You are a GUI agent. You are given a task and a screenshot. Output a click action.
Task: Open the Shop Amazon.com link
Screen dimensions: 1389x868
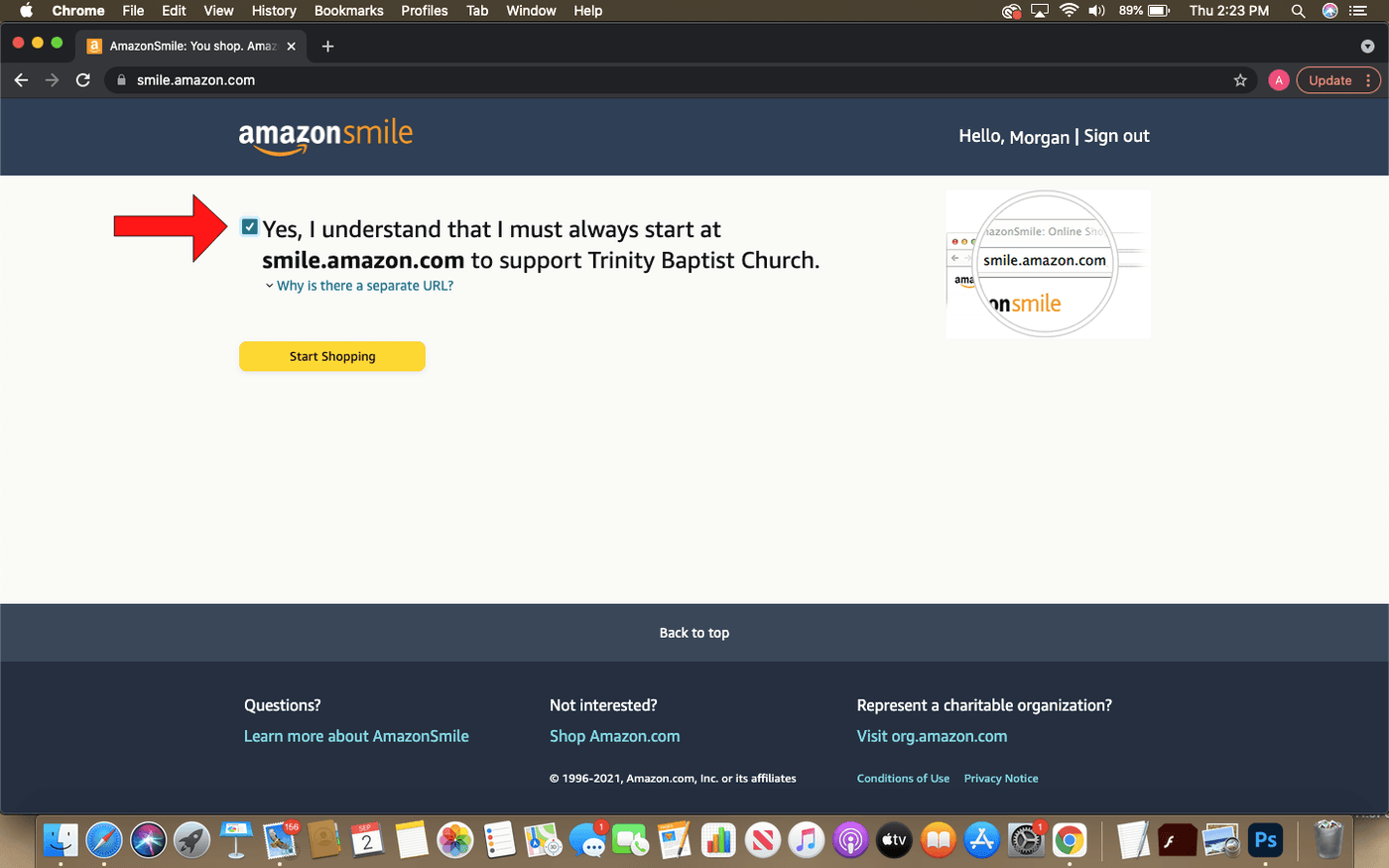pyautogui.click(x=615, y=736)
